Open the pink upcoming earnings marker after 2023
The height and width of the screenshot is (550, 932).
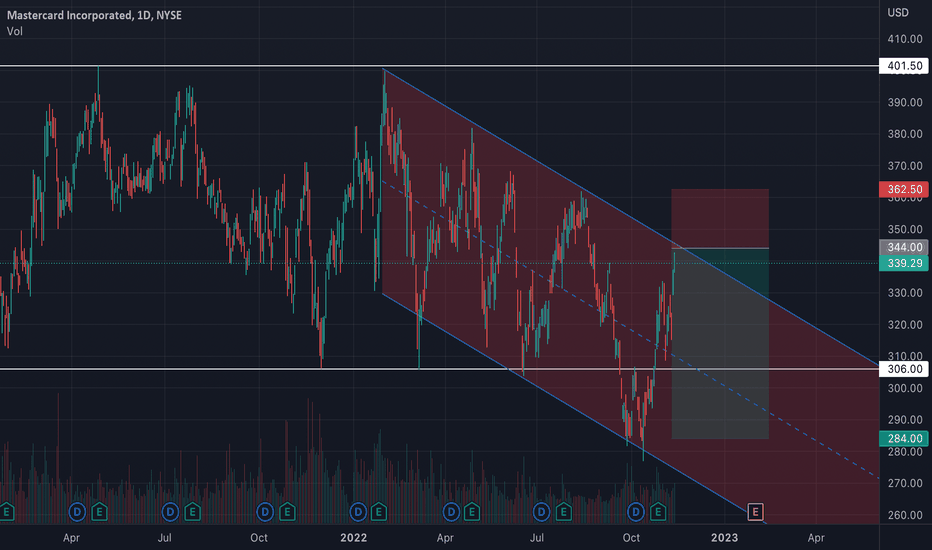755,511
